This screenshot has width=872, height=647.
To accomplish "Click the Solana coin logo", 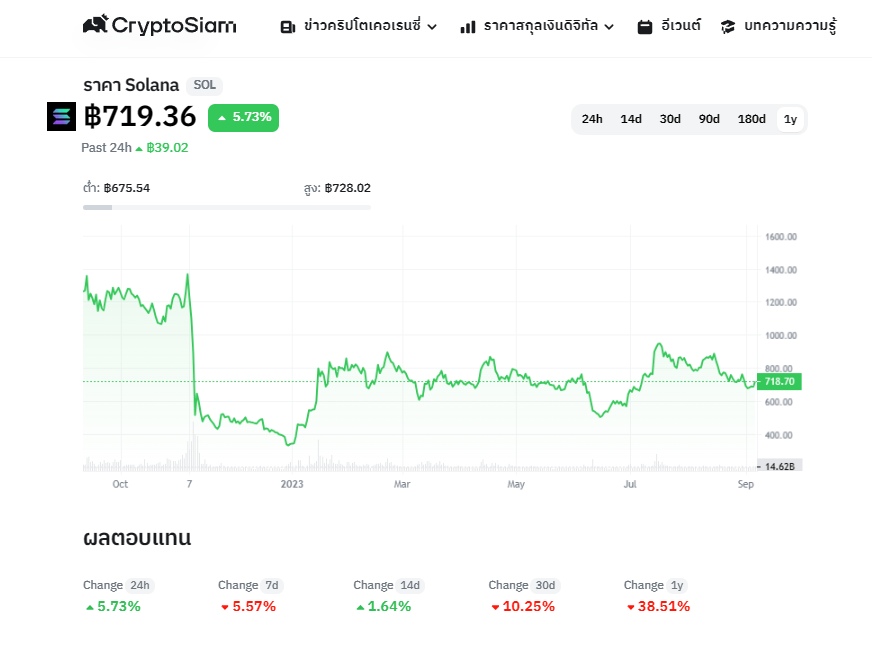I will tap(61, 116).
